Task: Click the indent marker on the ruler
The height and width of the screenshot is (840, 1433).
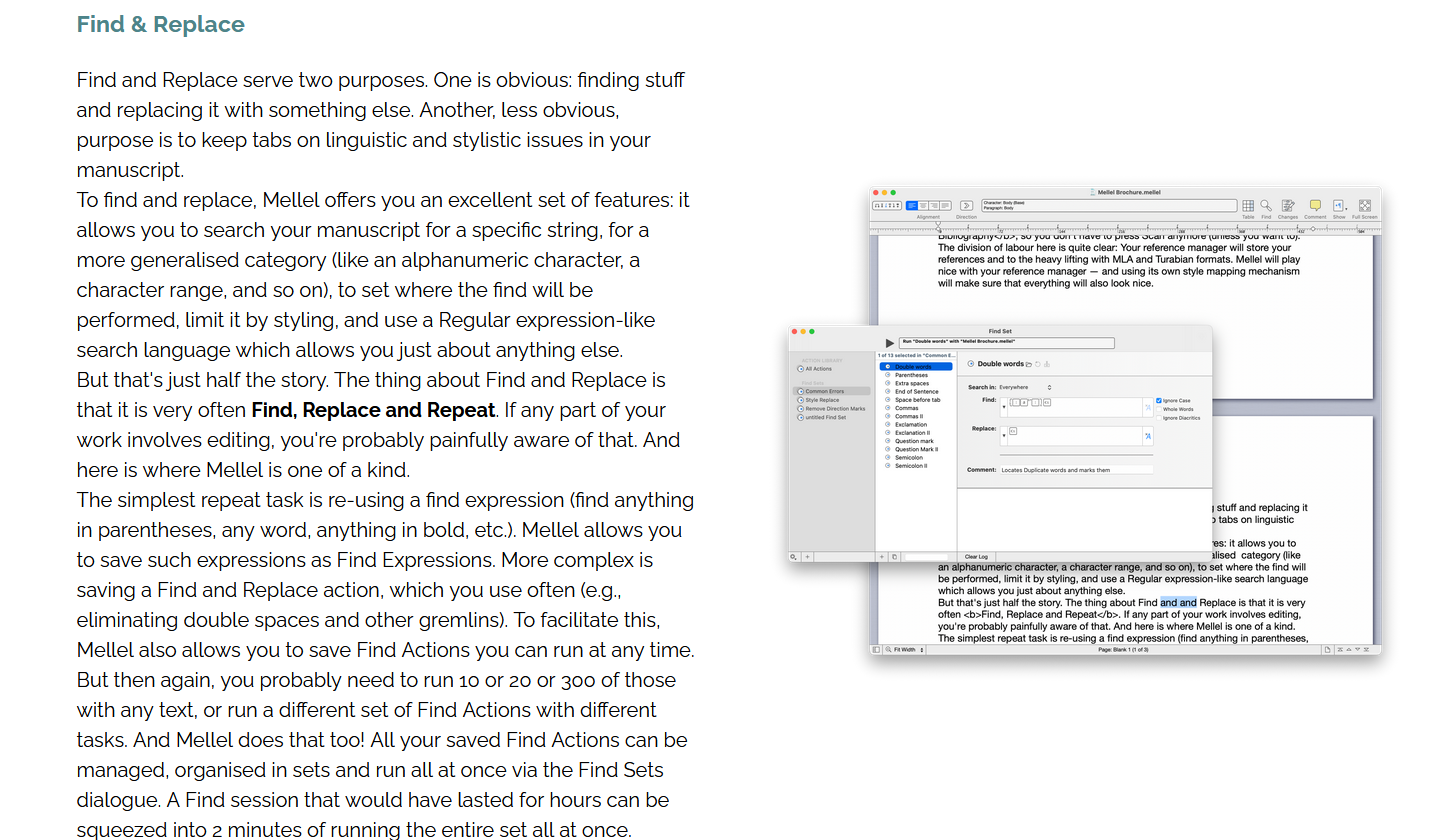Action: pyautogui.click(x=938, y=227)
